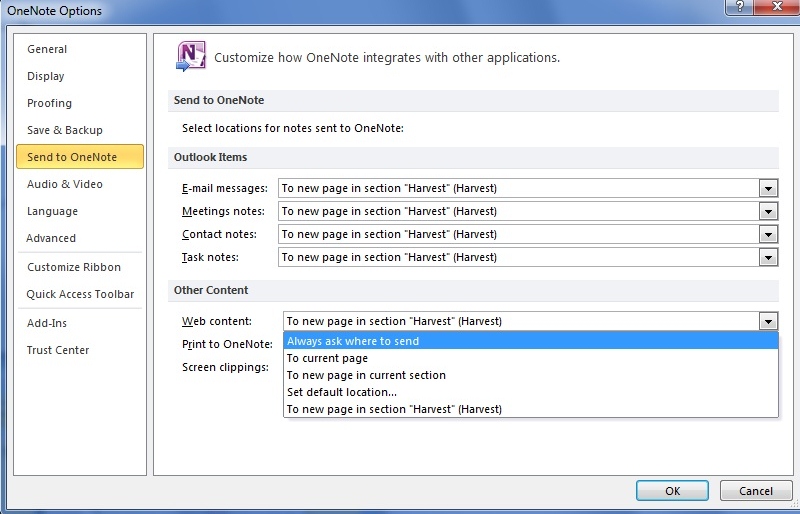Click the 'Select locations for notes' text
The image size is (800, 514).
point(293,128)
